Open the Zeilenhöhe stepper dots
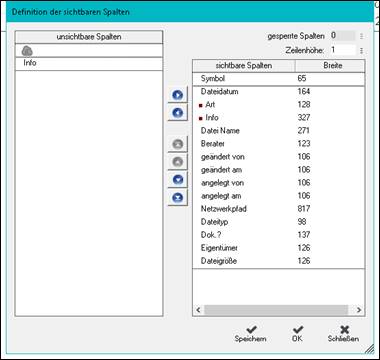 point(362,51)
